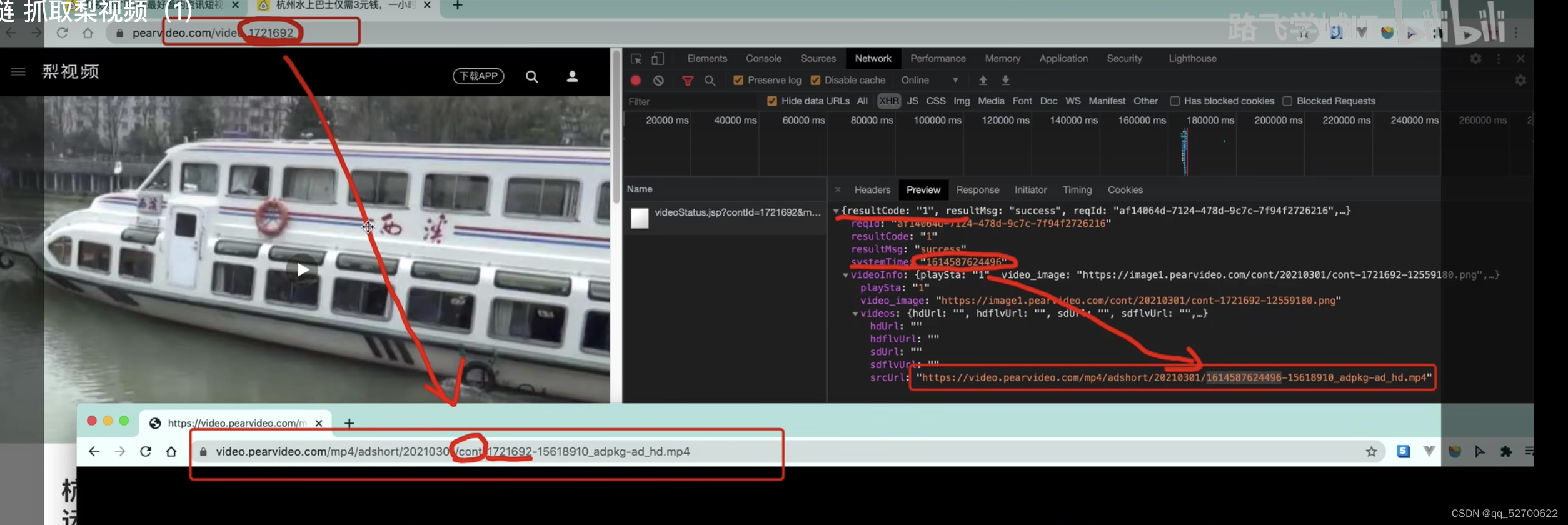Select the DevTools inspect element icon
Viewport: 1568px width, 525px height.
tap(636, 59)
